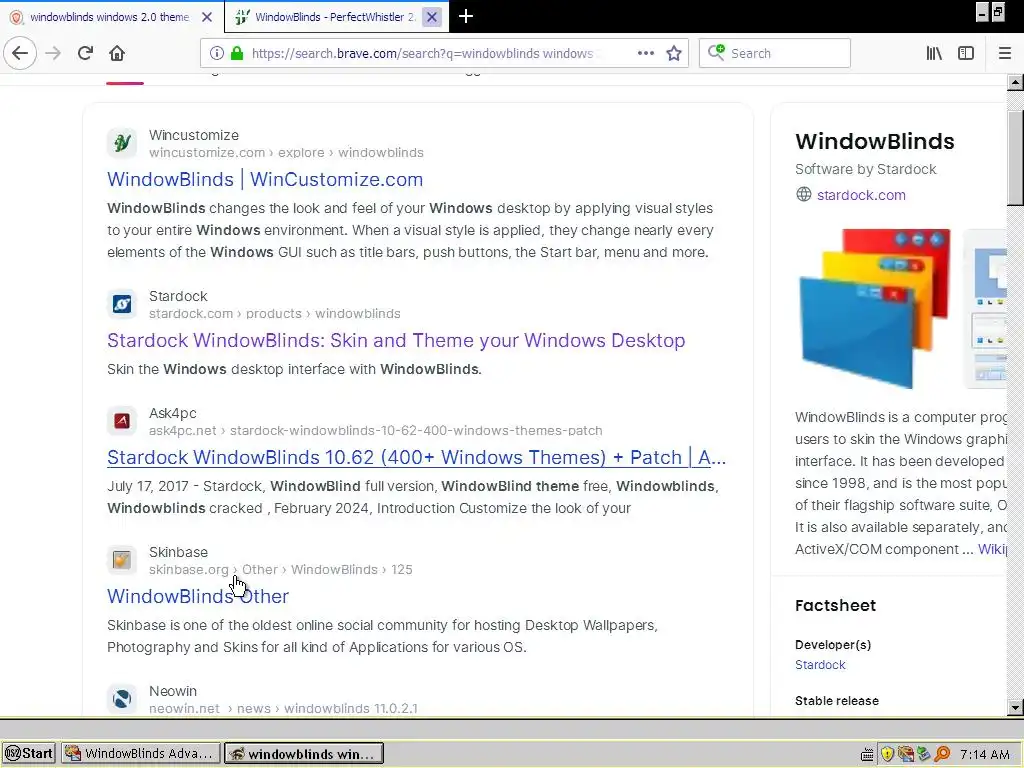
Task: Click the package box tray icon
Action: (x=905, y=754)
